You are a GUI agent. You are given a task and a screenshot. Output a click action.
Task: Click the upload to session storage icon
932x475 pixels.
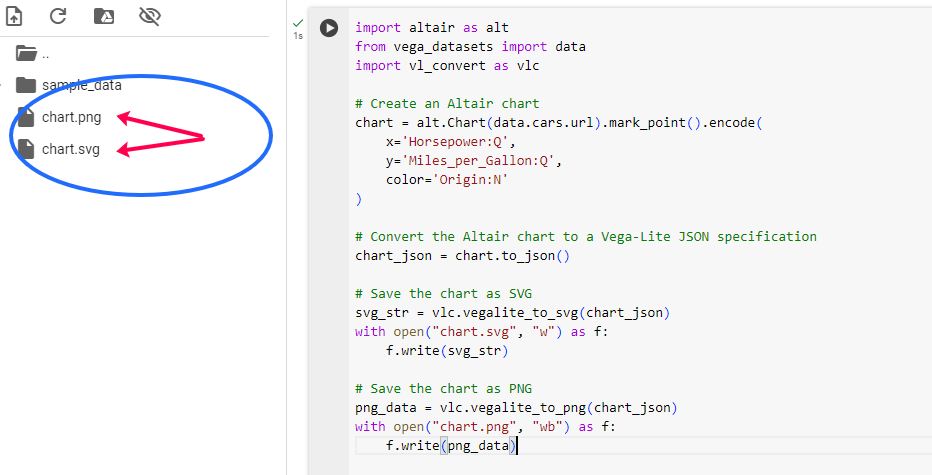(14, 16)
